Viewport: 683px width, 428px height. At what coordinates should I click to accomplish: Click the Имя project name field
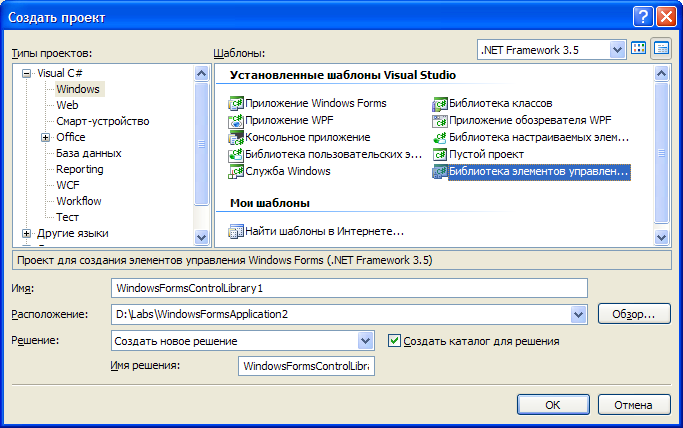click(349, 288)
